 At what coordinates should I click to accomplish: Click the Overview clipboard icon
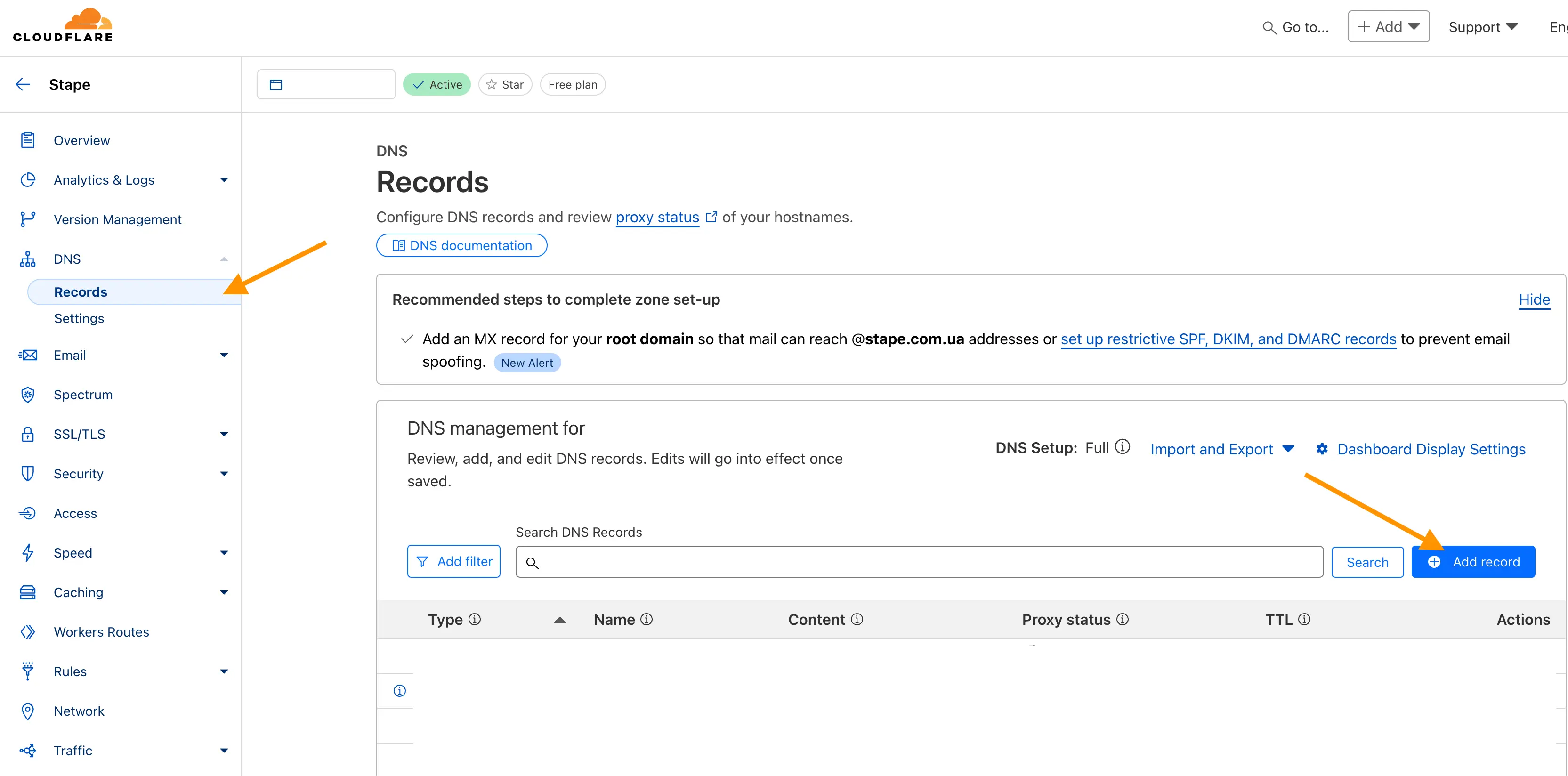click(x=27, y=141)
